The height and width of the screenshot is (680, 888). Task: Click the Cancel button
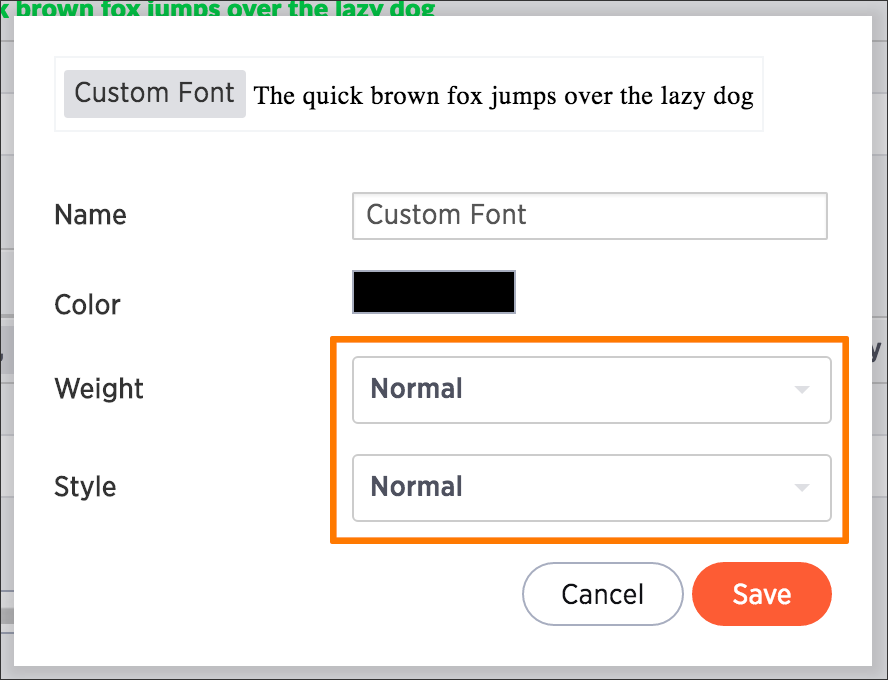pyautogui.click(x=603, y=594)
